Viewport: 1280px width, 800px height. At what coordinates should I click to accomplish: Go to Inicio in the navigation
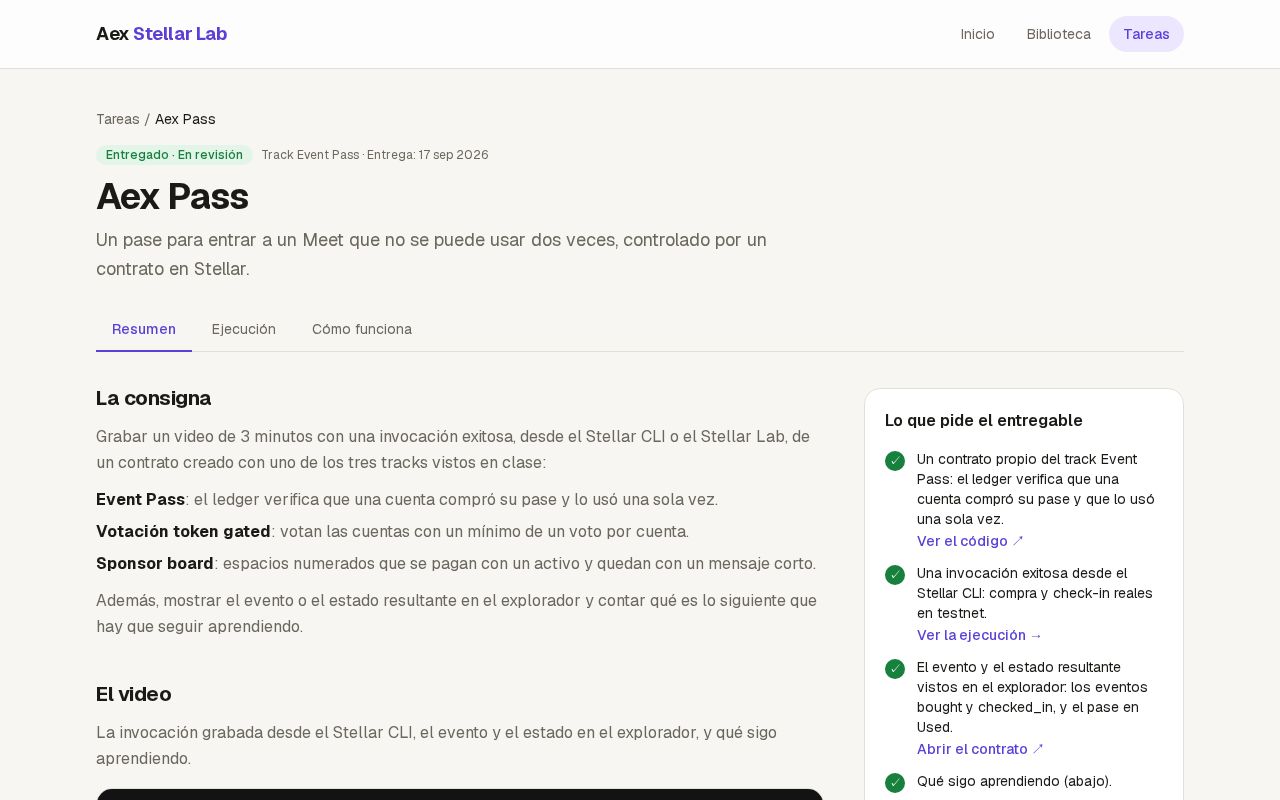[x=978, y=34]
